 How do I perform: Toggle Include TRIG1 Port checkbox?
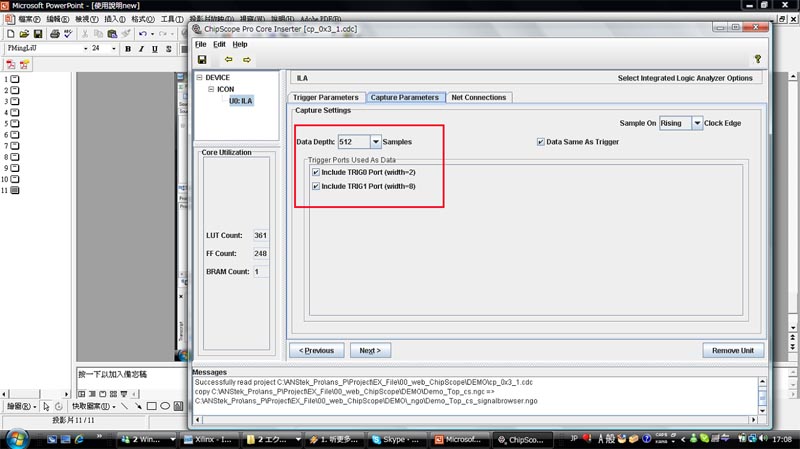click(316, 186)
